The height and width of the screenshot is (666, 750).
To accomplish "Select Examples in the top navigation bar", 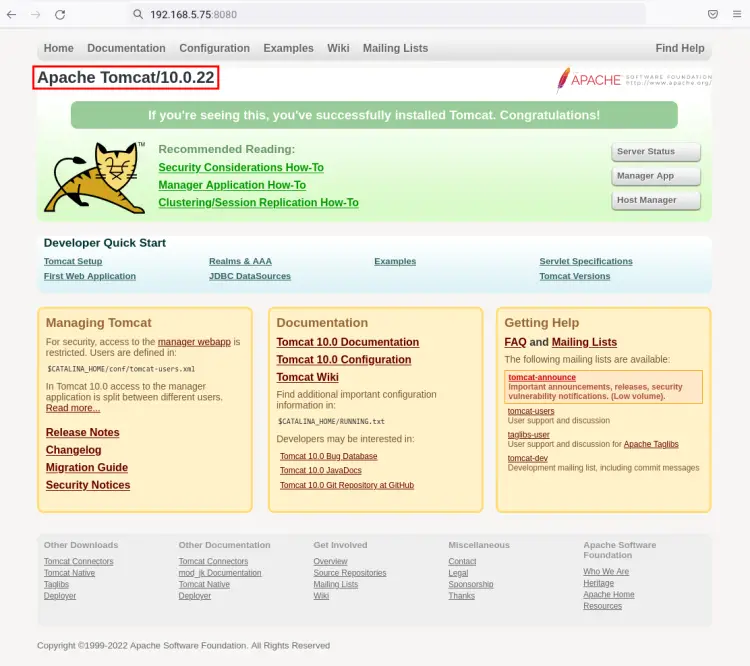I will (x=288, y=48).
